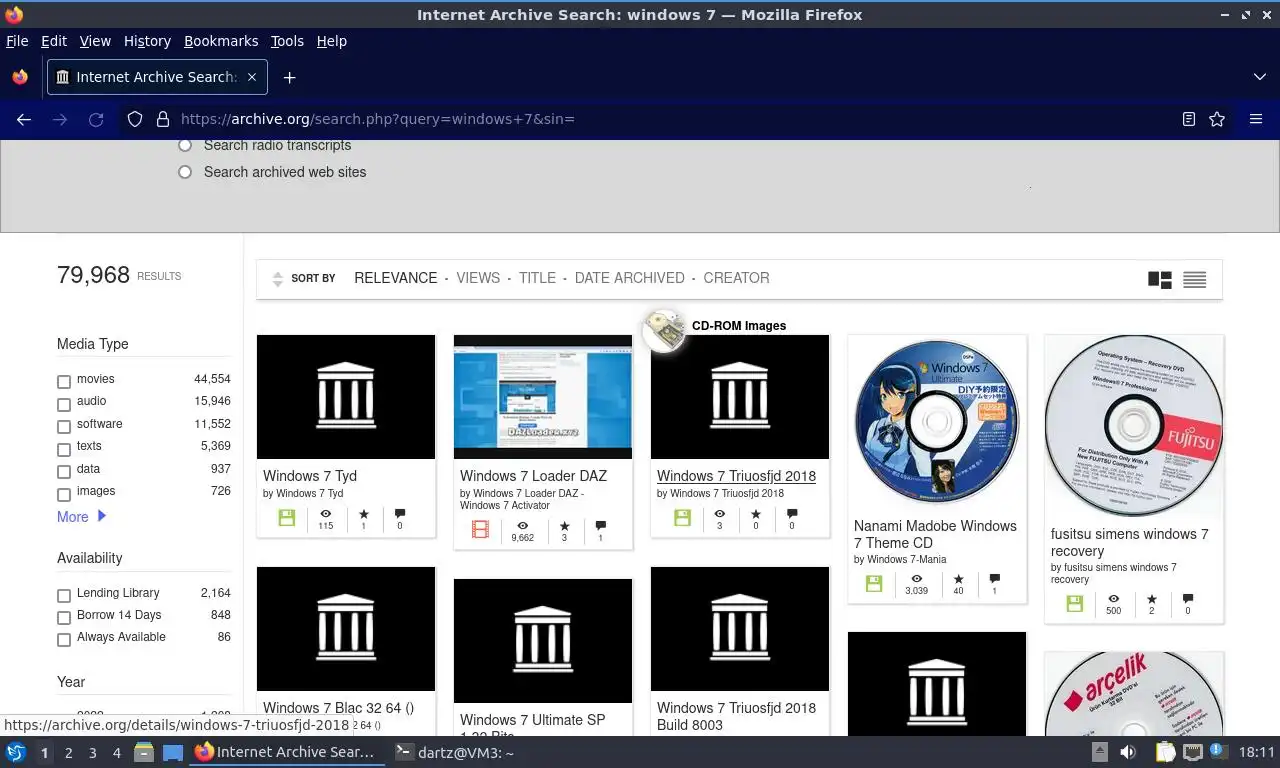This screenshot has width=1280, height=768.
Task: Click software floppy icon on Windows 7 Tyd
Action: [x=287, y=518]
